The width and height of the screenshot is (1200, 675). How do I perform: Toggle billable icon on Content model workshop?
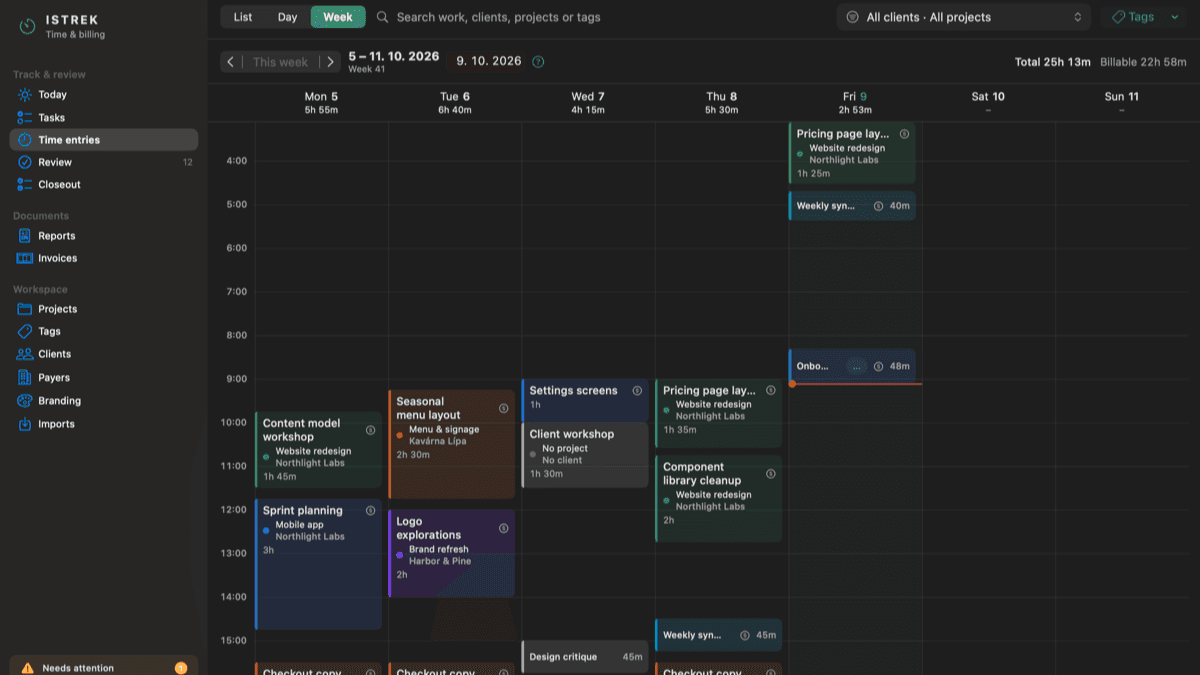coord(370,430)
